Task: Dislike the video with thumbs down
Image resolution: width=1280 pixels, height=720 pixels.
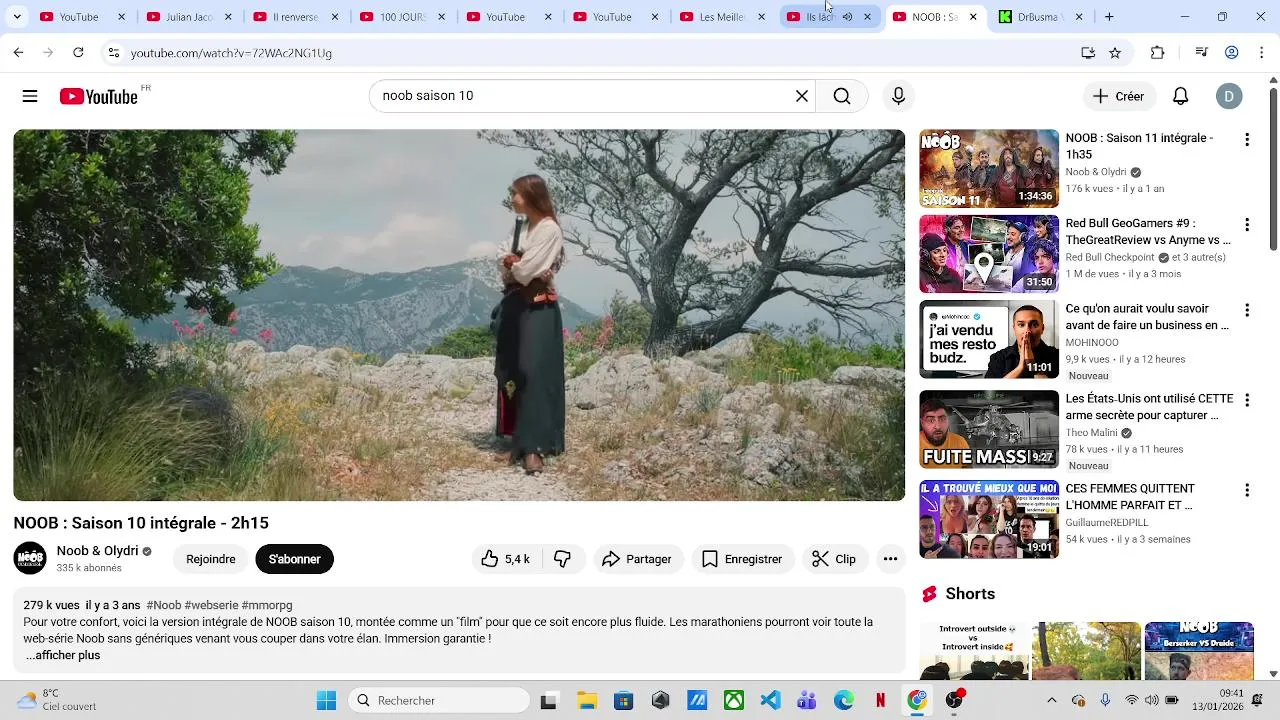Action: (x=563, y=559)
